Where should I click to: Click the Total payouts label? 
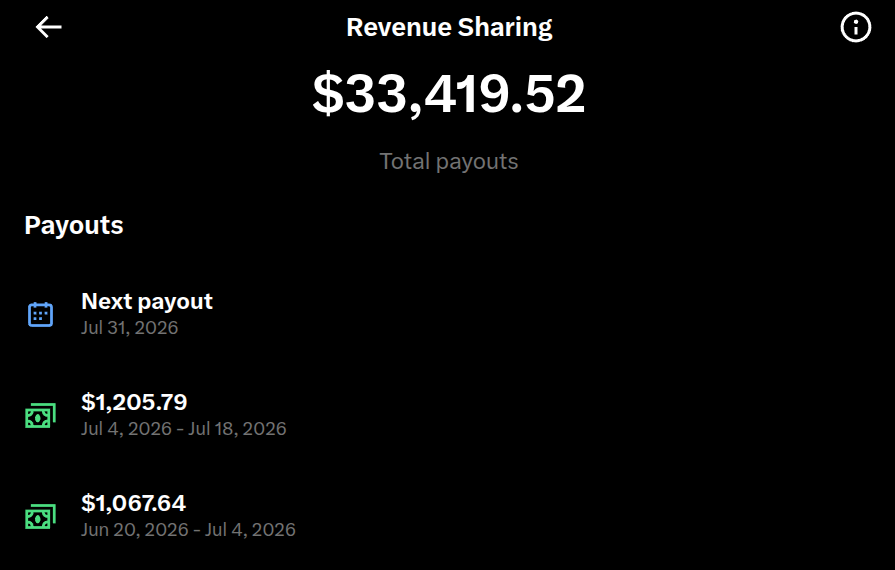(449, 161)
